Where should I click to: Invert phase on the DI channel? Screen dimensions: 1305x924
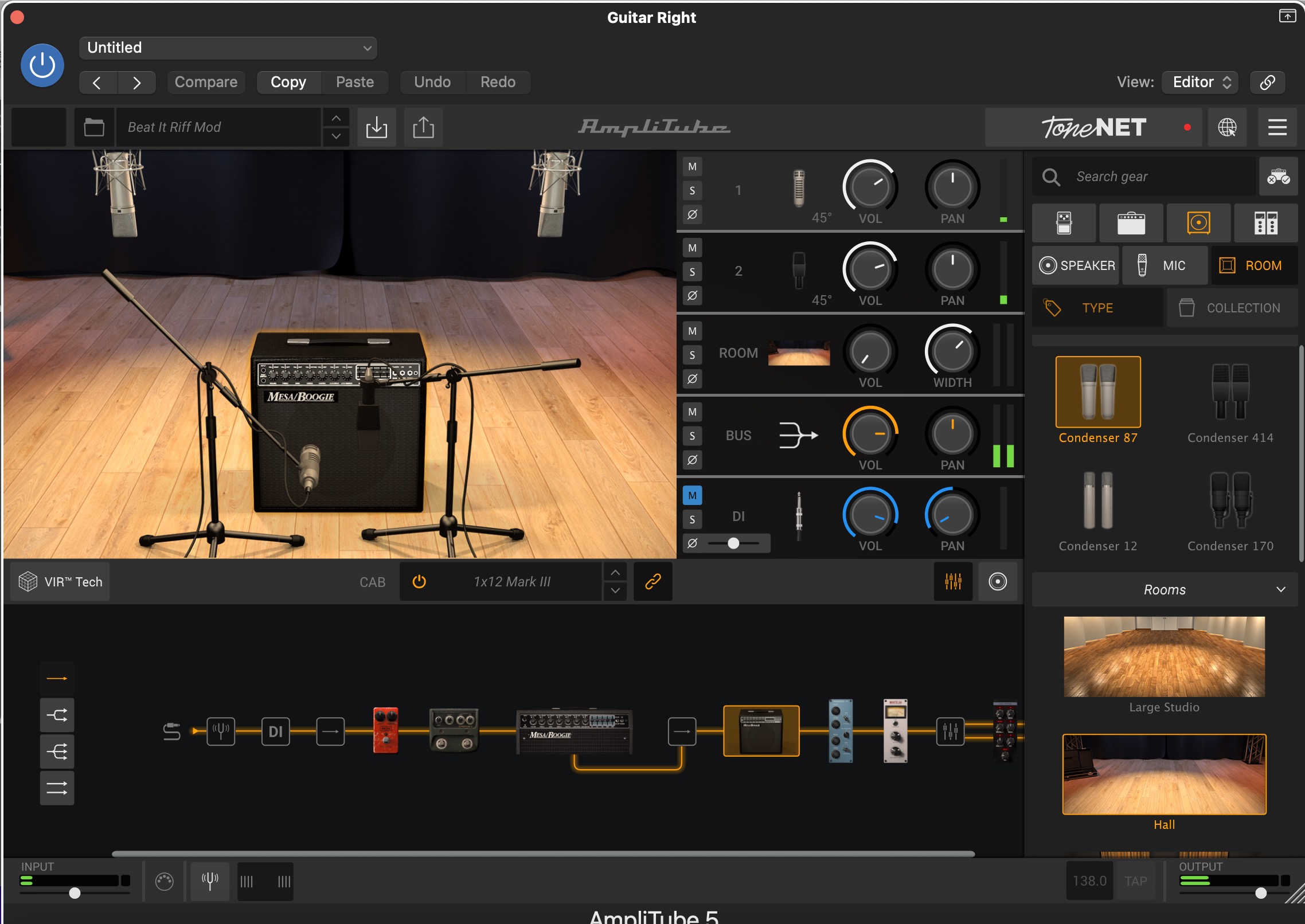(693, 543)
